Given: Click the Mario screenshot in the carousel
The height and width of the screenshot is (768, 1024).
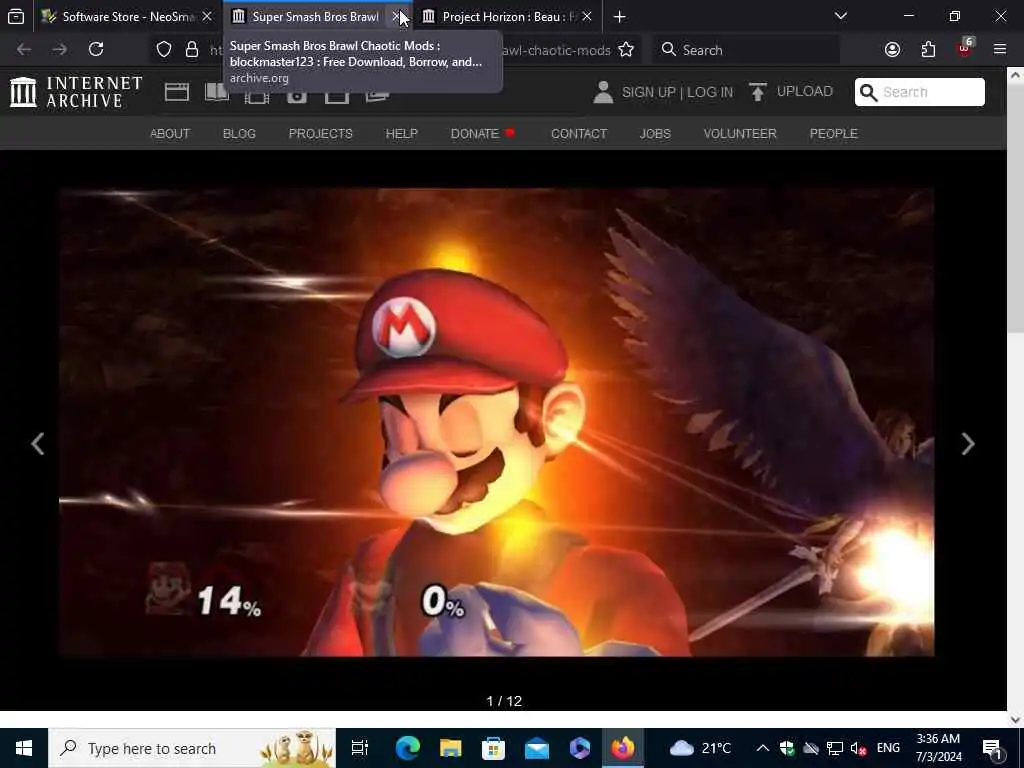Looking at the screenshot, I should (496, 423).
